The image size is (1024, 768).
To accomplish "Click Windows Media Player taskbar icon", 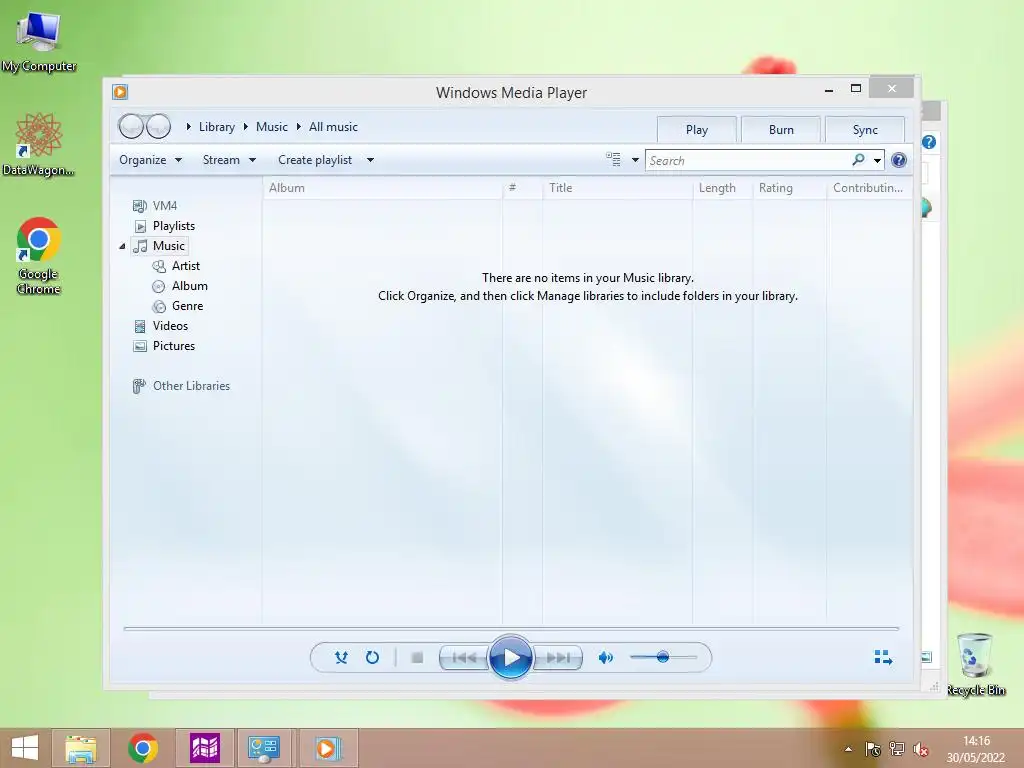I will point(328,748).
